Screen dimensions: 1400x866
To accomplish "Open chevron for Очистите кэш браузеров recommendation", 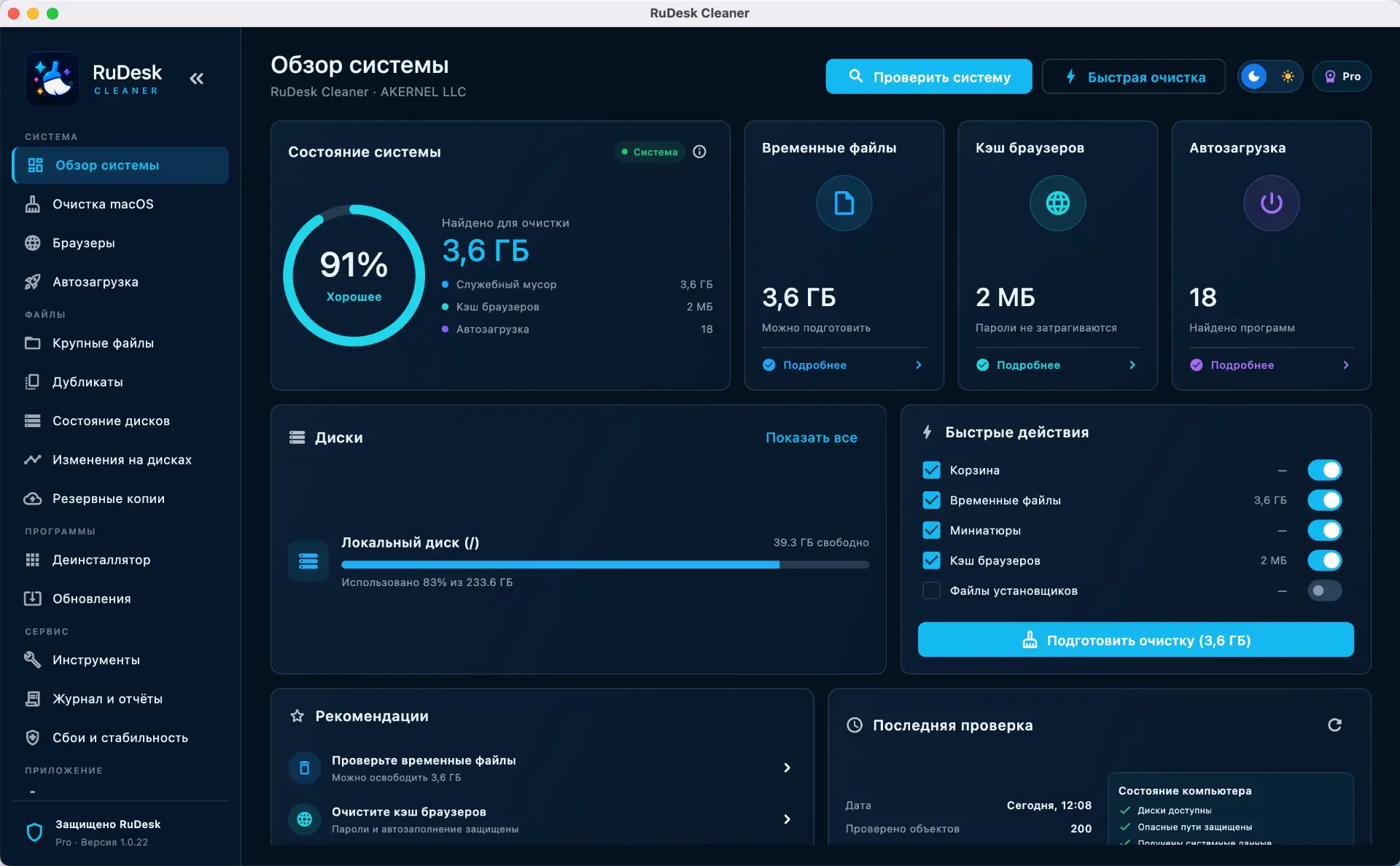I will [x=787, y=819].
